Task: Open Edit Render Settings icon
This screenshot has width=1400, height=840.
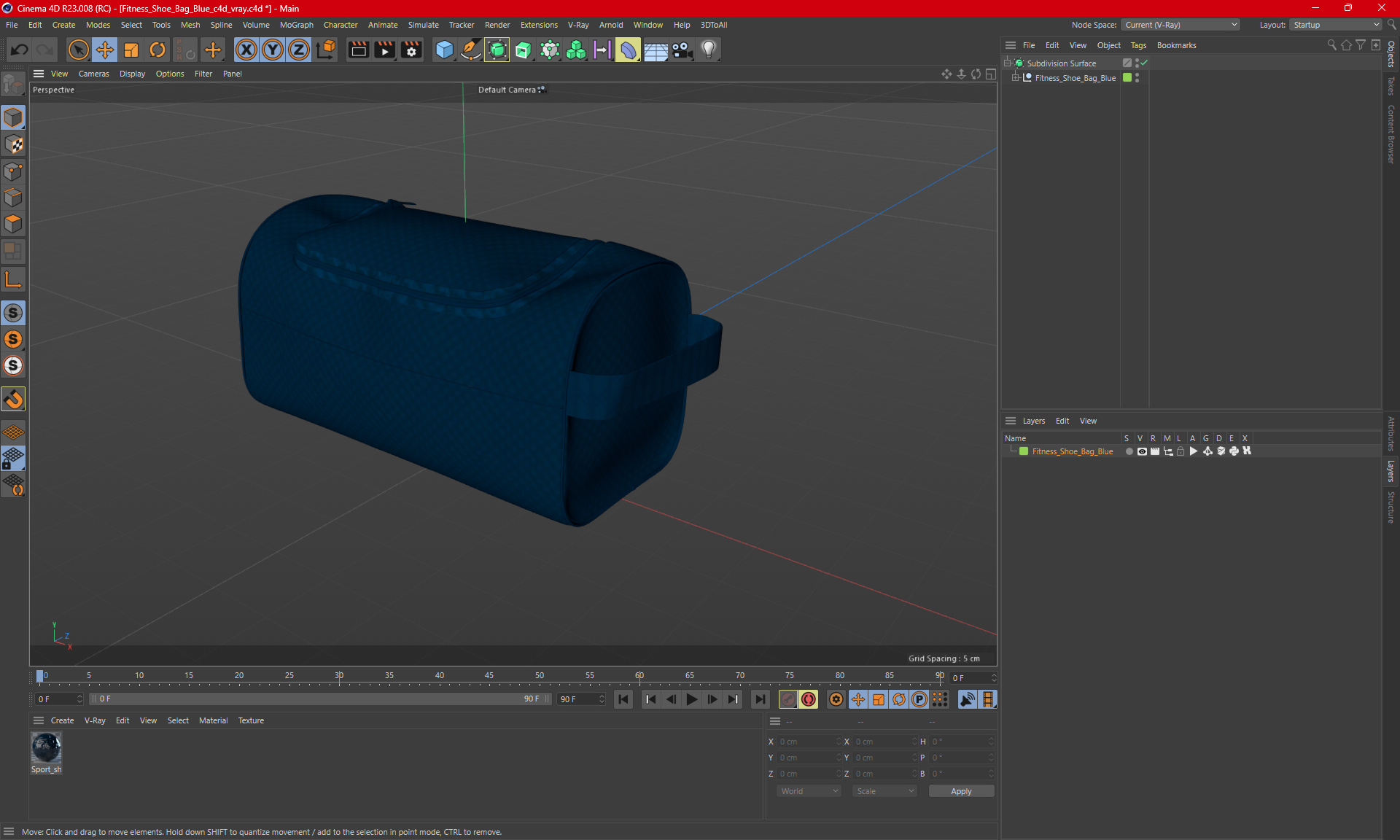Action: click(412, 50)
